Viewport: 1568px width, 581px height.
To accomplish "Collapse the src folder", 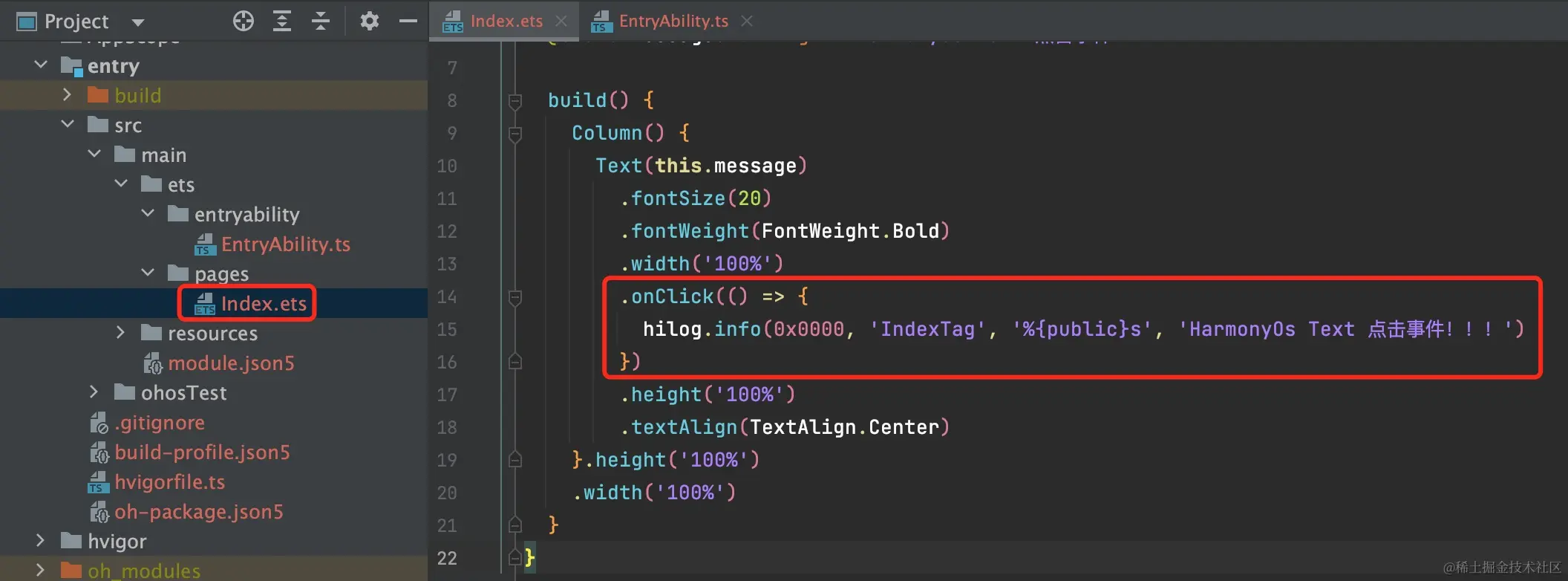I will [68, 125].
